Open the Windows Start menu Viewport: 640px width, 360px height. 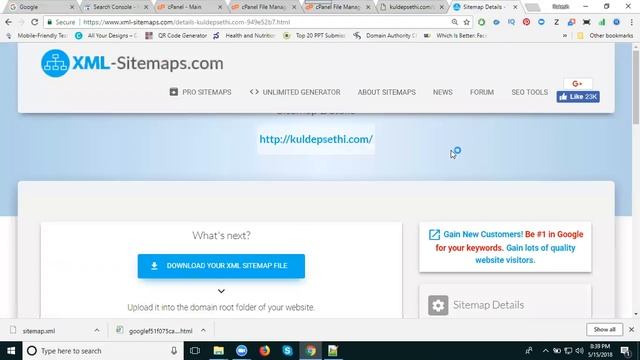click(11, 351)
